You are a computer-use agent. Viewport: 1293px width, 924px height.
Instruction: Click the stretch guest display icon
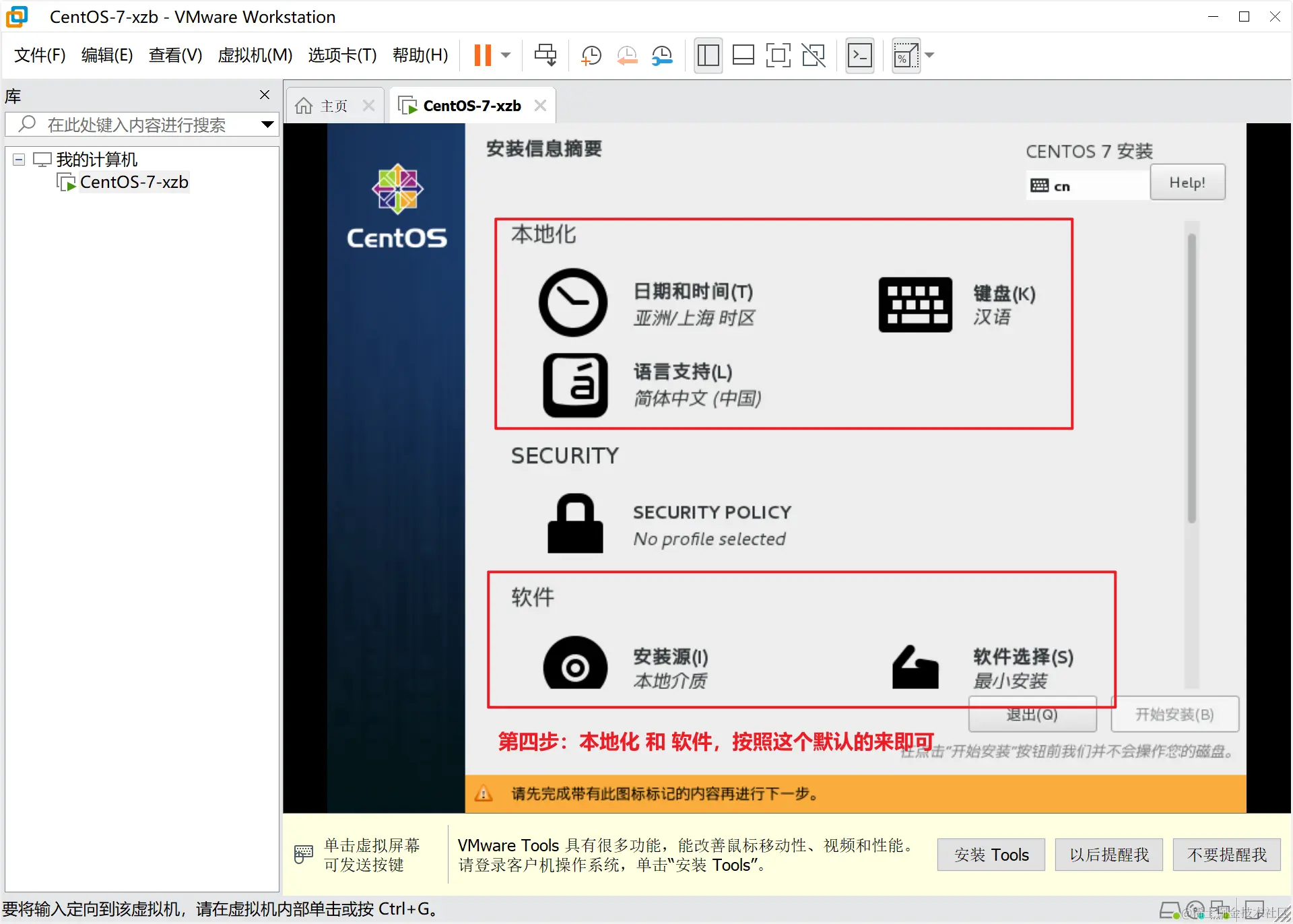(x=906, y=55)
